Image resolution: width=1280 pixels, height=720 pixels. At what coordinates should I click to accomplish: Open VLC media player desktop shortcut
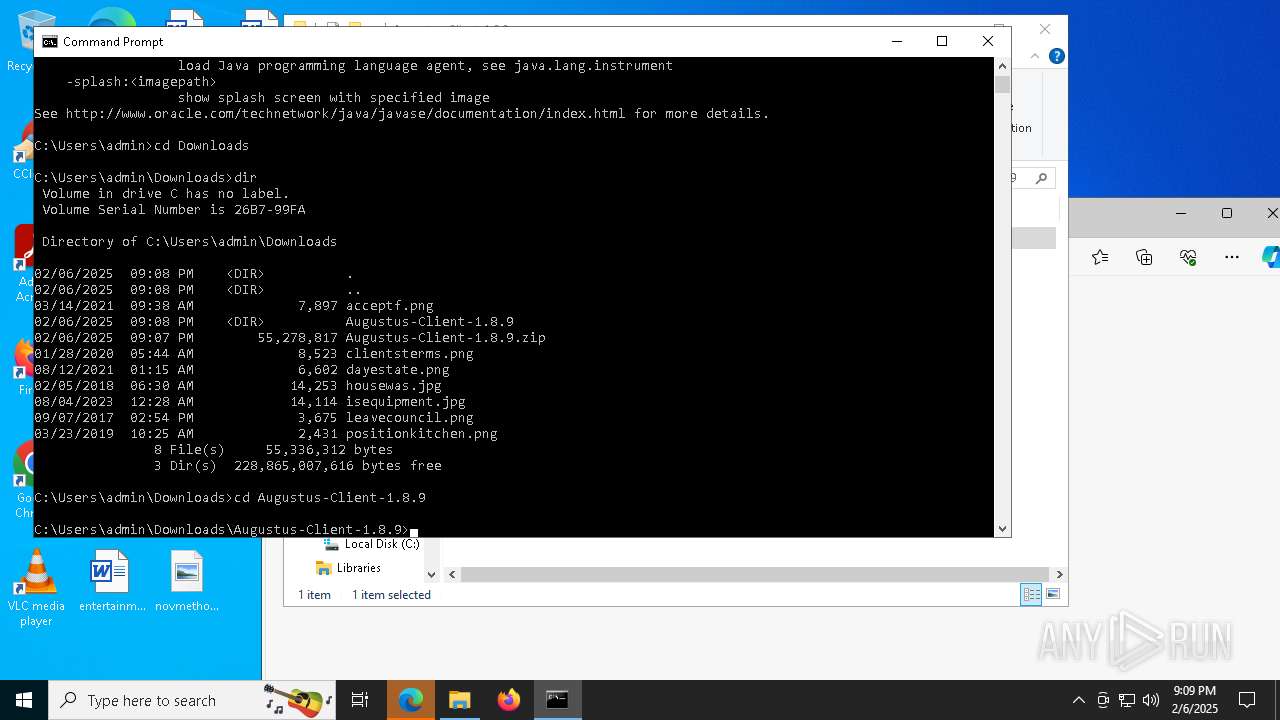click(x=36, y=589)
